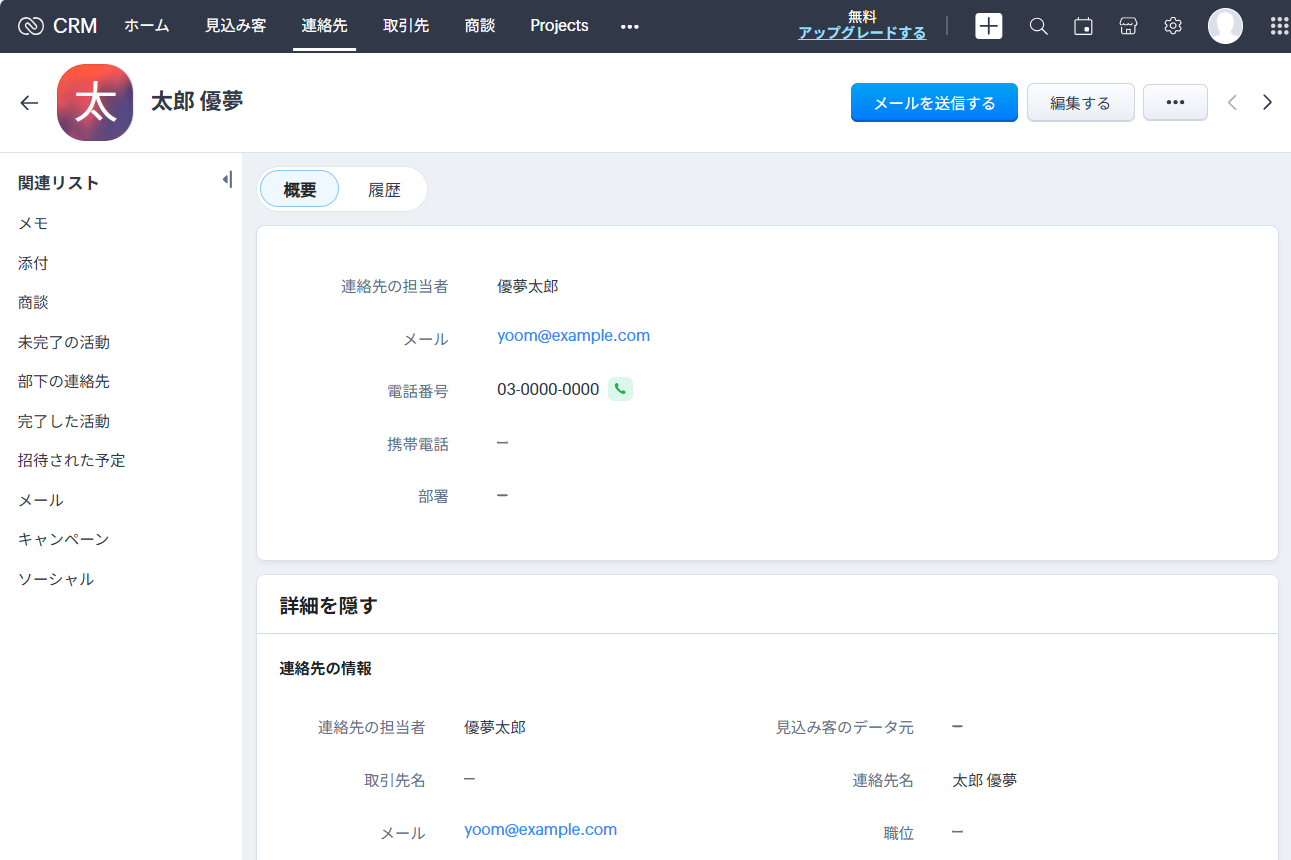Open the calendar icon in top bar
The height and width of the screenshot is (860, 1291).
point(1083,26)
